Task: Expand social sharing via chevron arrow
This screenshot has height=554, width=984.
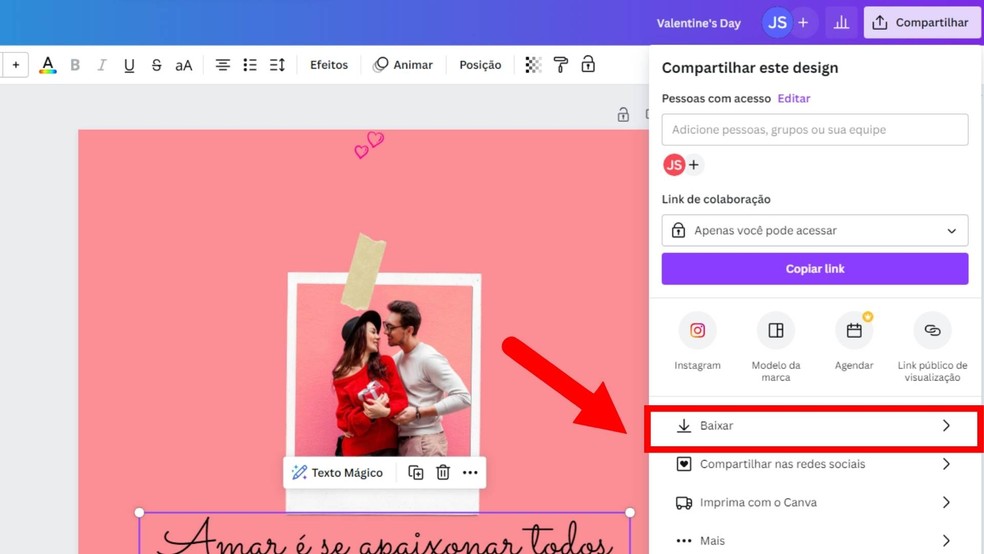Action: point(946,464)
